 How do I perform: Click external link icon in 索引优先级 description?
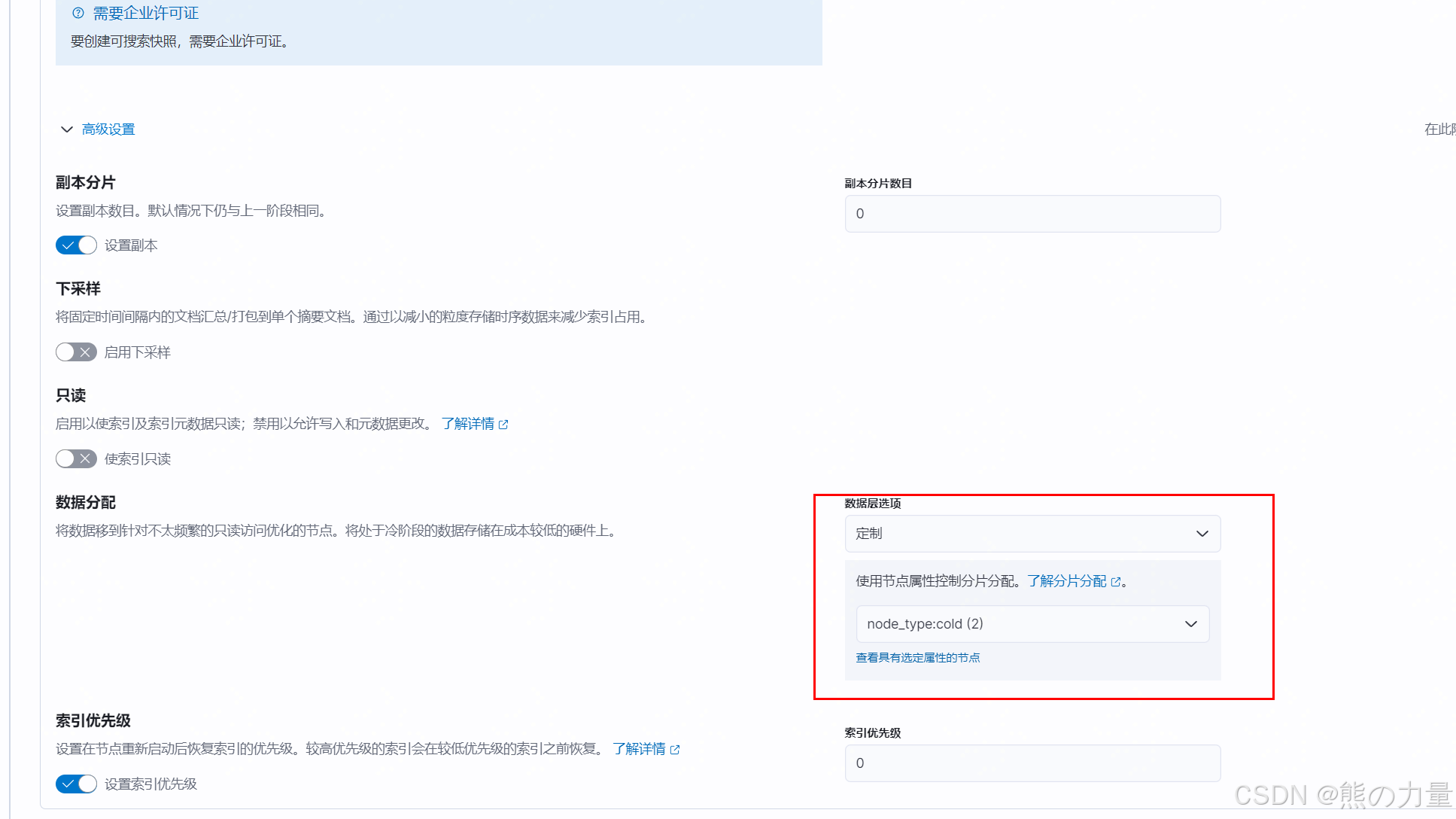675,750
